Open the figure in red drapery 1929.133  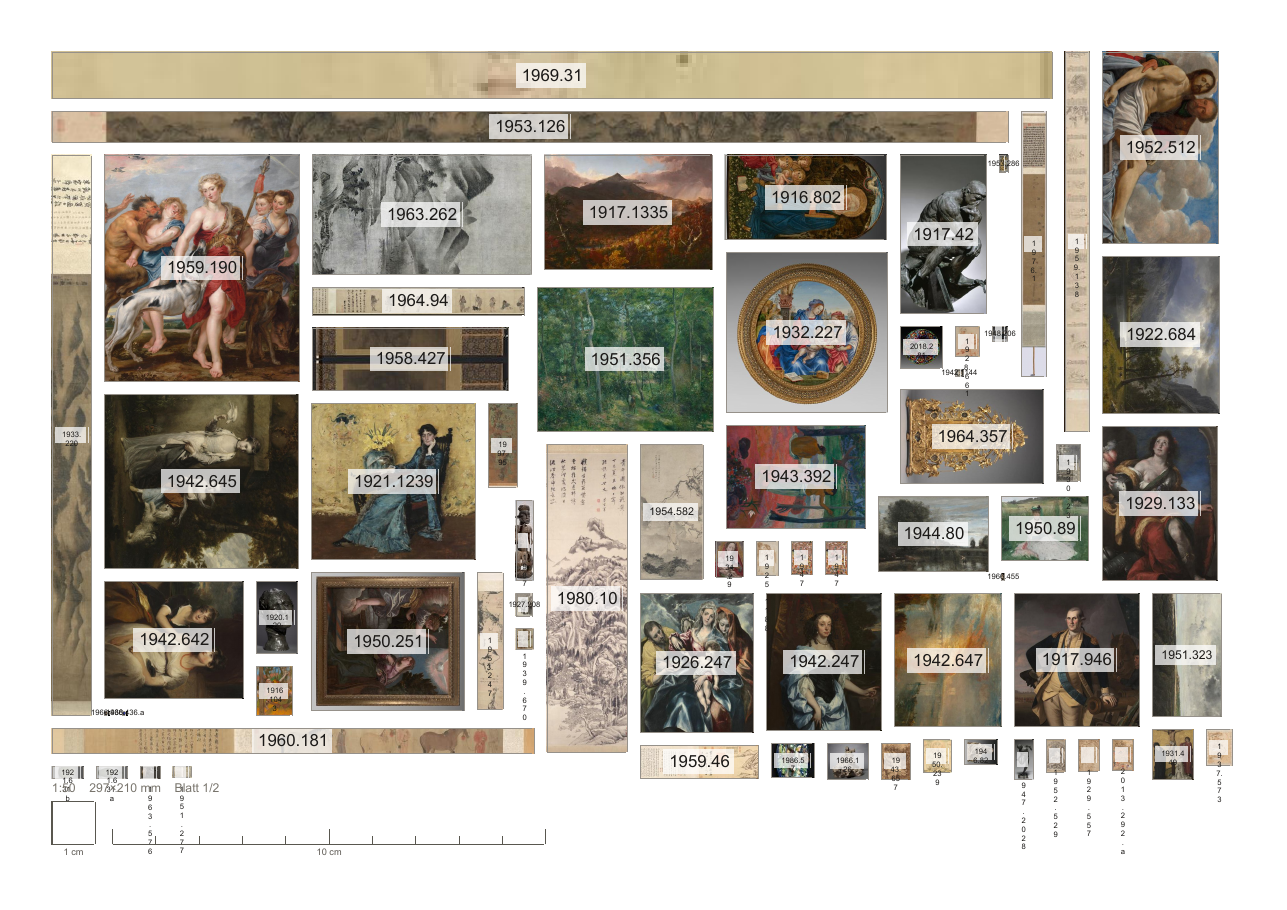1160,503
